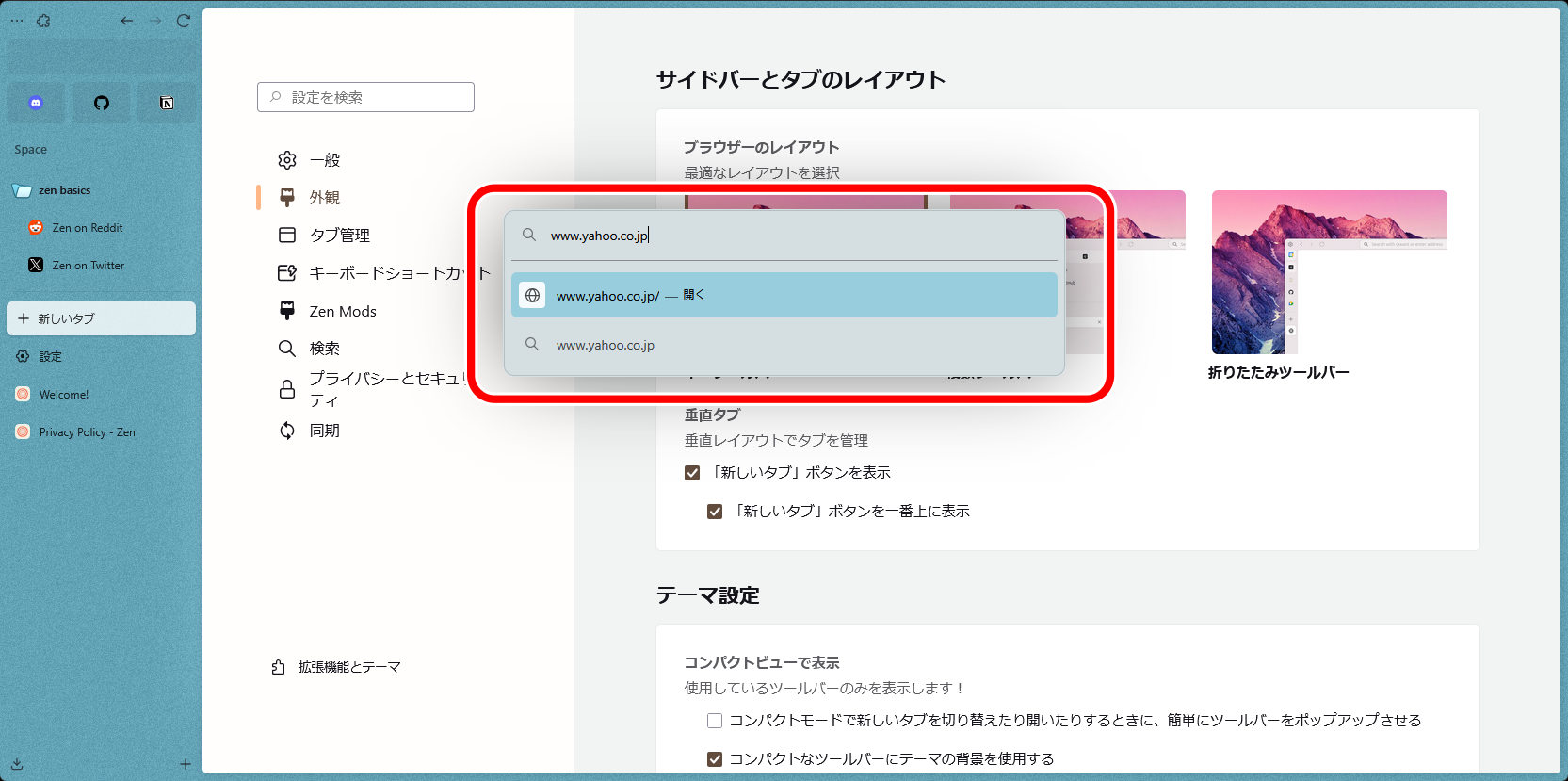This screenshot has width=1568, height=781.
Task: Open the Discord pinned essential tab
Action: point(36,103)
